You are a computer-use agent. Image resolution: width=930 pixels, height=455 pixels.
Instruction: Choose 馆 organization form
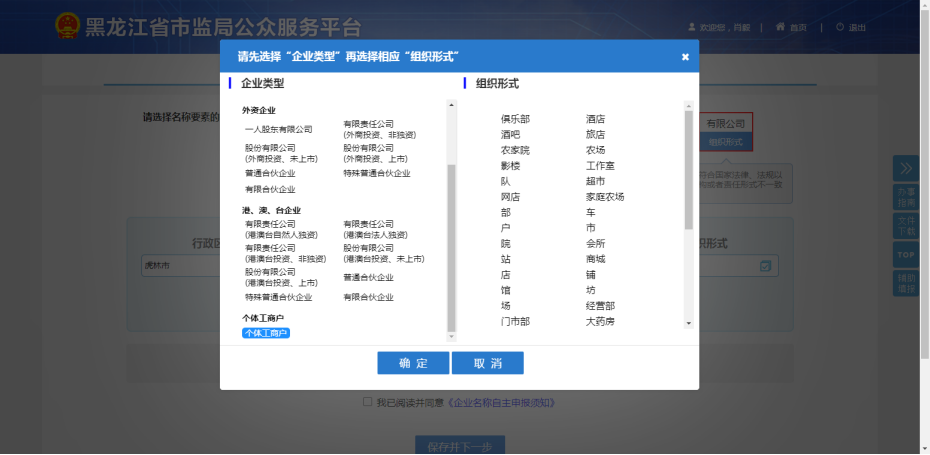[506, 291]
